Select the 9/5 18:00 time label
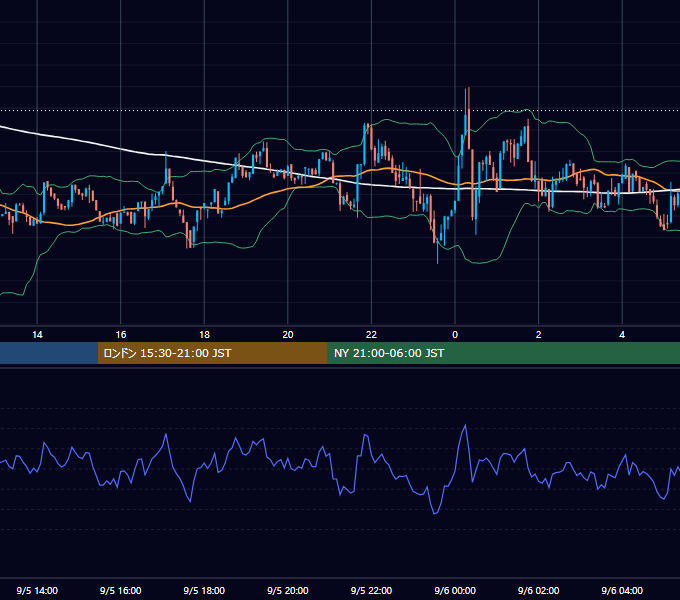 click(x=204, y=590)
